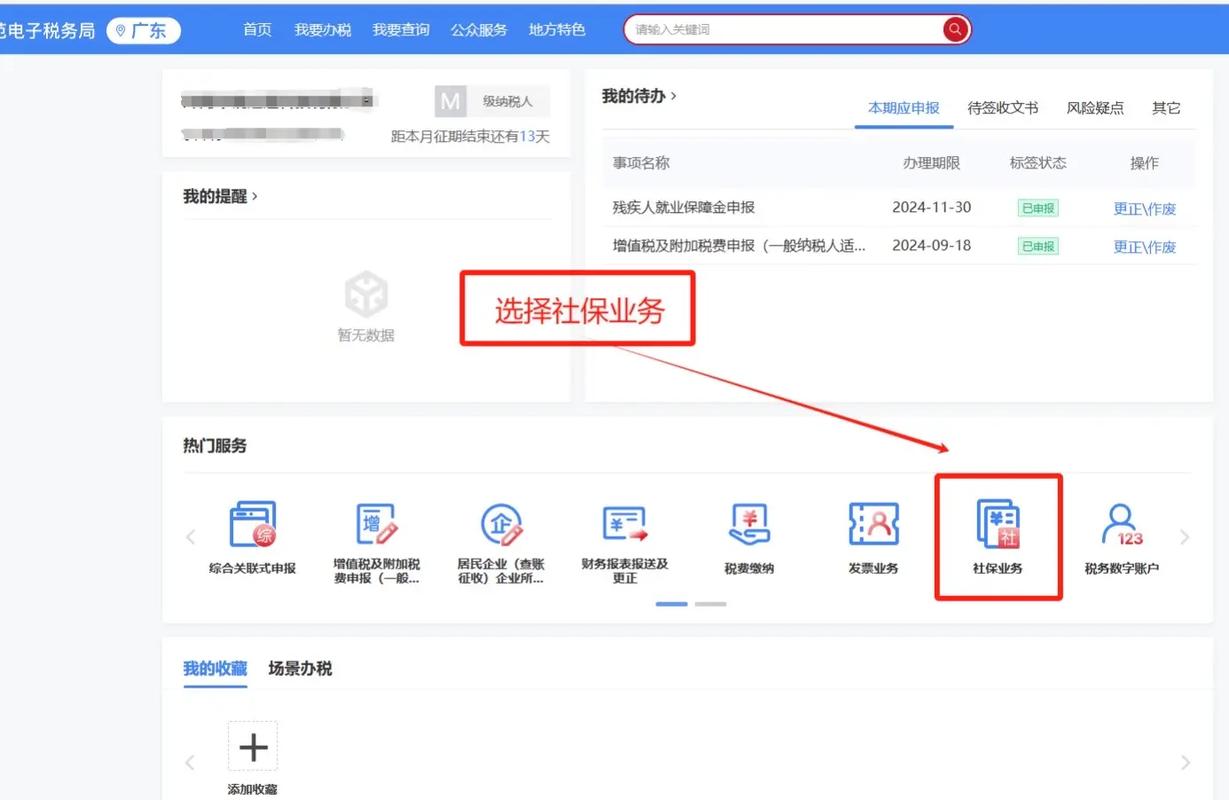Switch to 风险疑点 tab
This screenshot has width=1229, height=800.
1095,108
